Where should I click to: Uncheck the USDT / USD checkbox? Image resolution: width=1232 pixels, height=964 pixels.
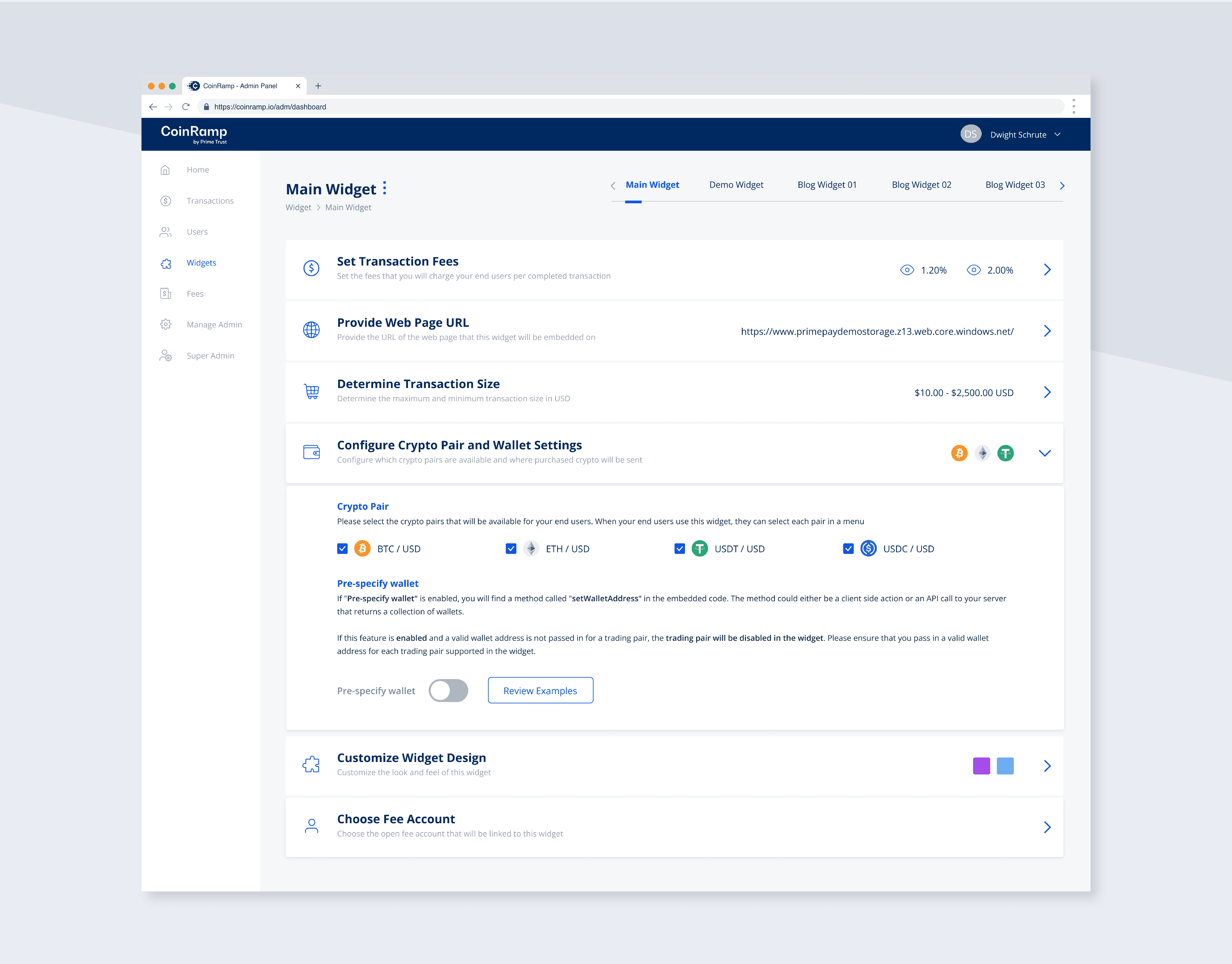680,549
